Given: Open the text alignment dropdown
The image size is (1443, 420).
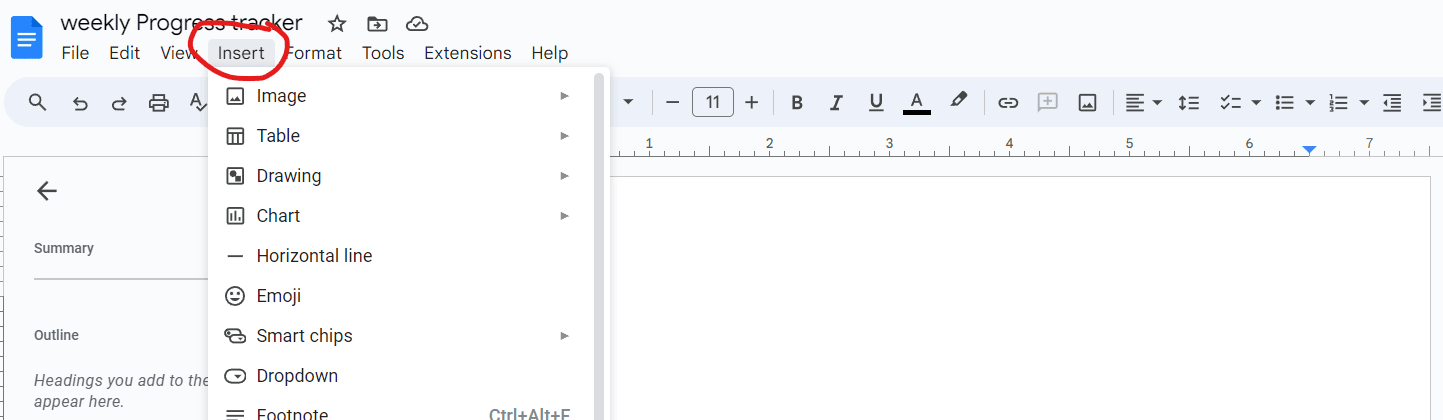Looking at the screenshot, I should tap(1143, 102).
